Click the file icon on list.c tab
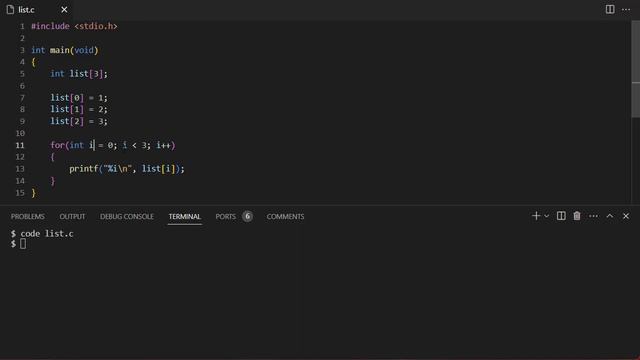Viewport: 640px width, 360px height. (10, 9)
